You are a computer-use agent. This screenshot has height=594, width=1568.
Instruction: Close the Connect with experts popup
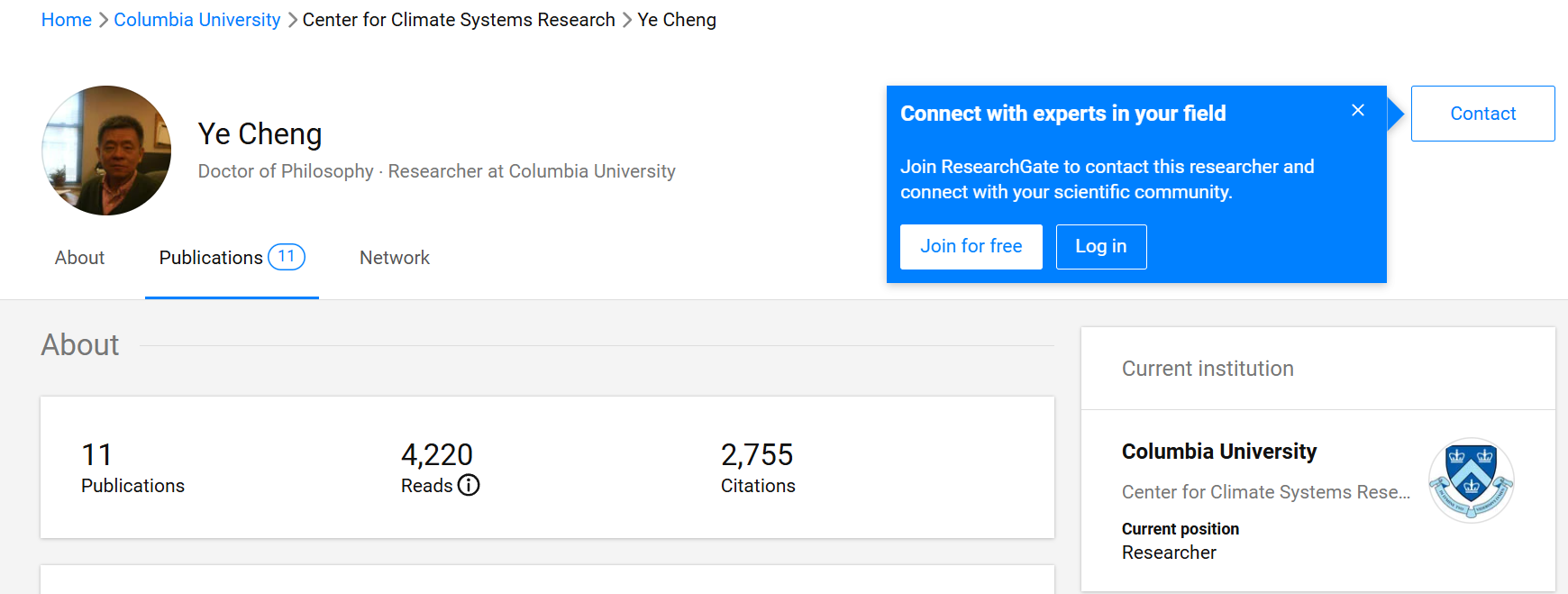pyautogui.click(x=1358, y=110)
